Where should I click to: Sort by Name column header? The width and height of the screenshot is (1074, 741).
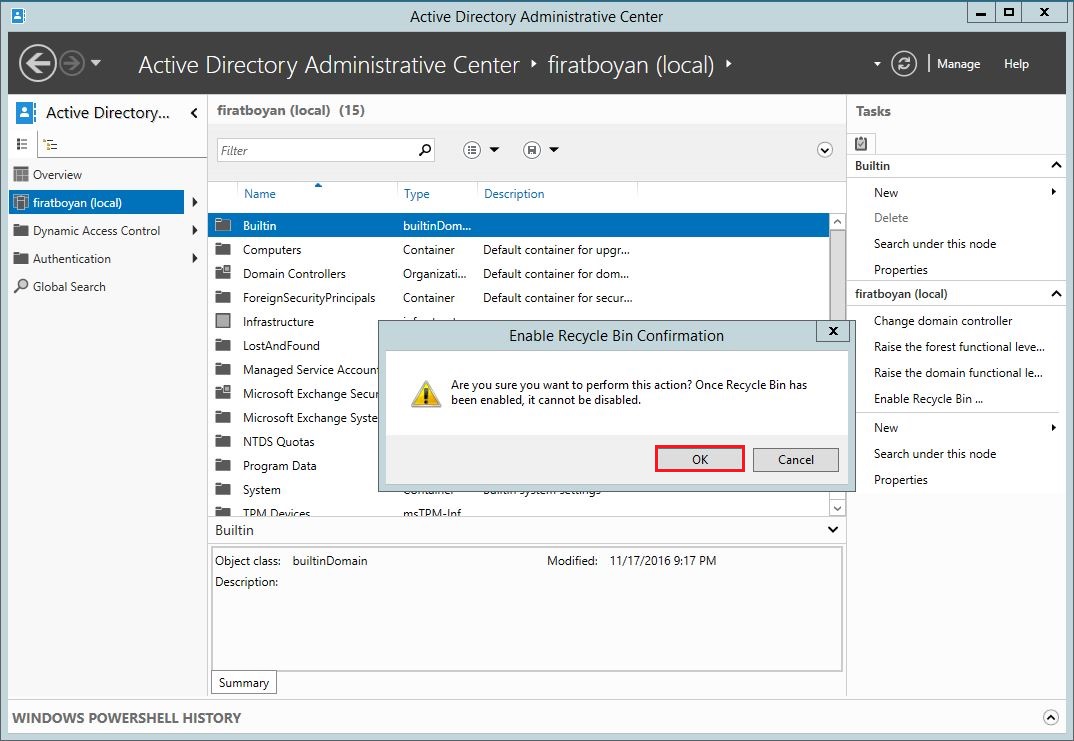click(x=260, y=194)
